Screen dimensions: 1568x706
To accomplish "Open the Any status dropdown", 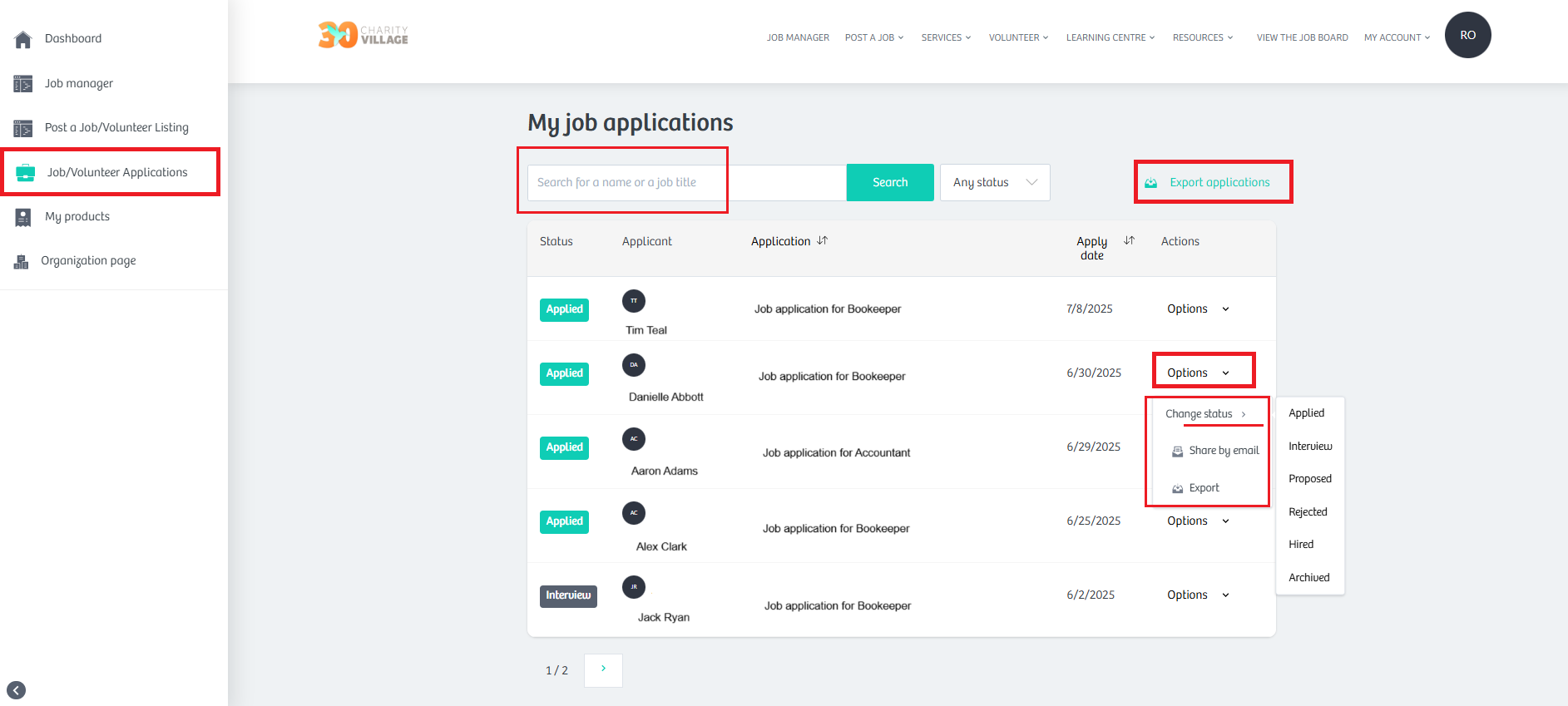I will [x=995, y=182].
